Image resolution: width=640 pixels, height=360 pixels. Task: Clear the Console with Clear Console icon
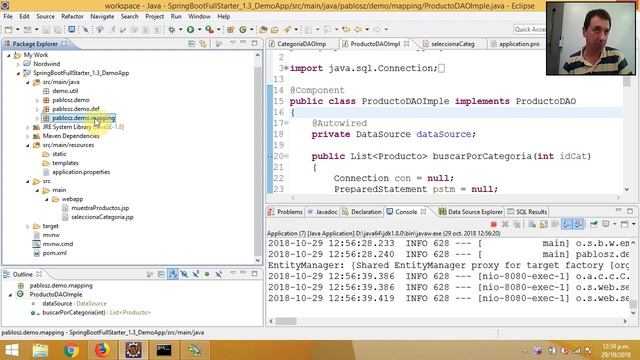point(532,224)
